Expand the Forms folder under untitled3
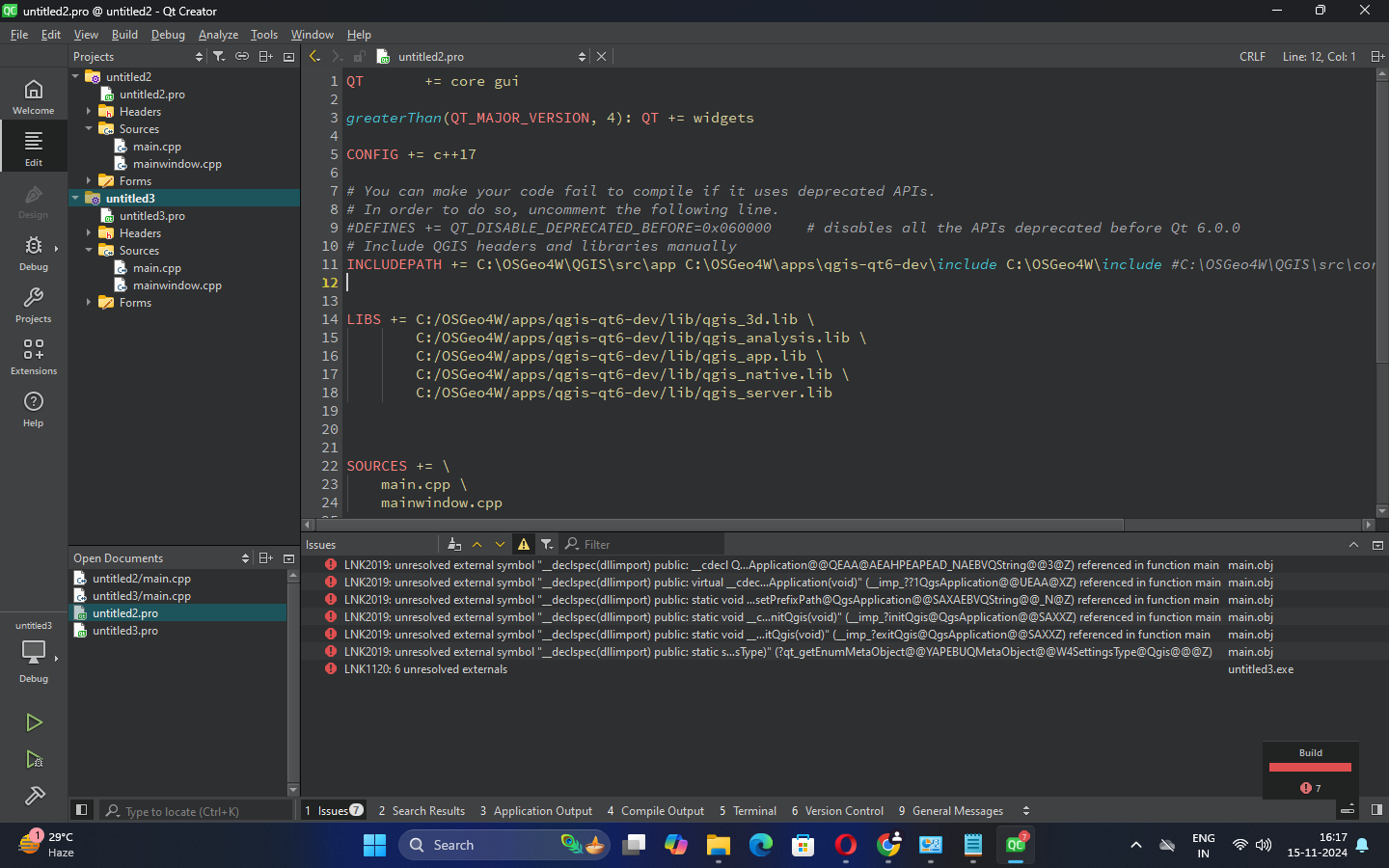 (x=88, y=302)
